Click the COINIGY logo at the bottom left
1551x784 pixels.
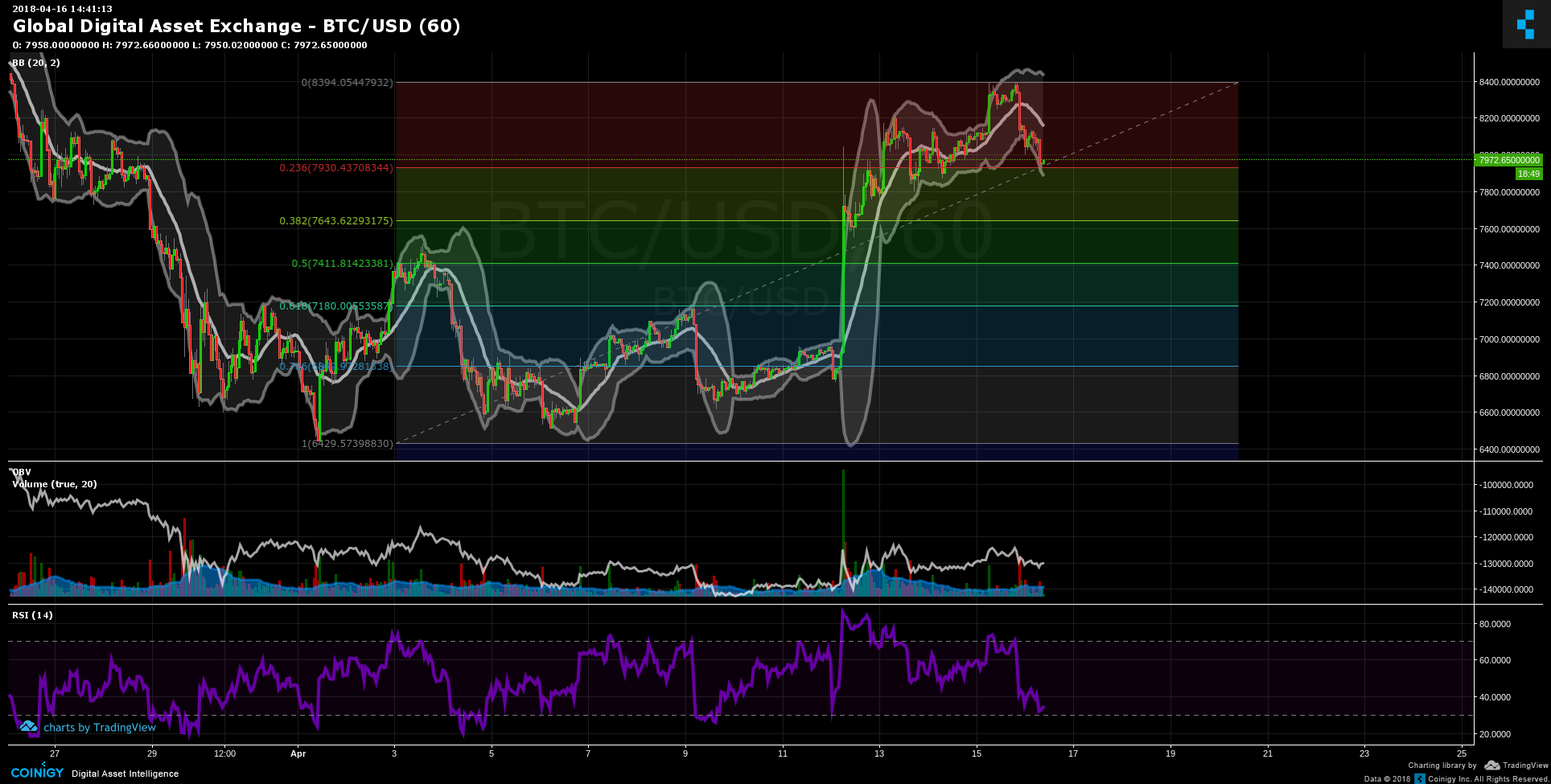(x=37, y=772)
